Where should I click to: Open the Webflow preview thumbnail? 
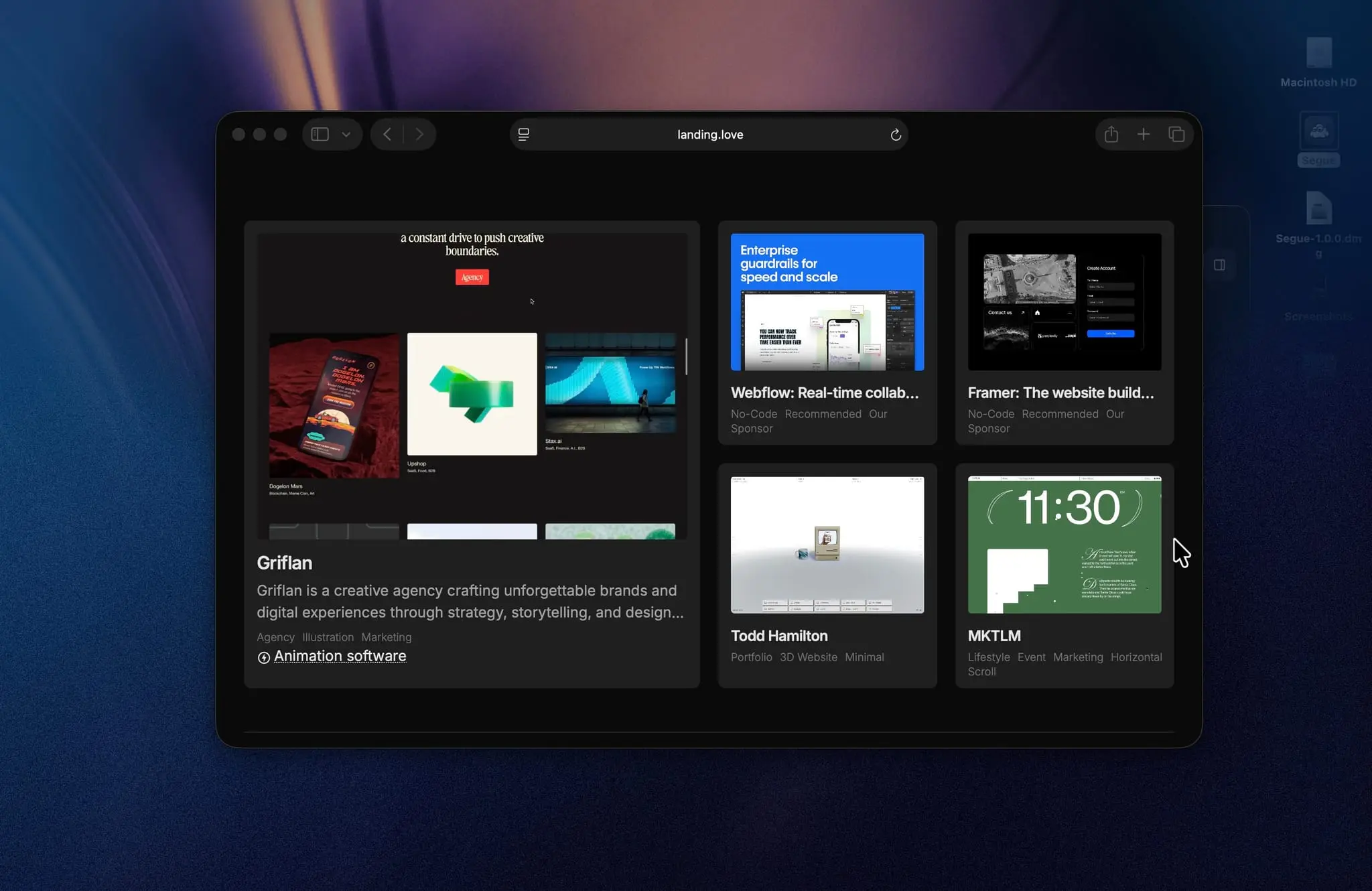(827, 302)
